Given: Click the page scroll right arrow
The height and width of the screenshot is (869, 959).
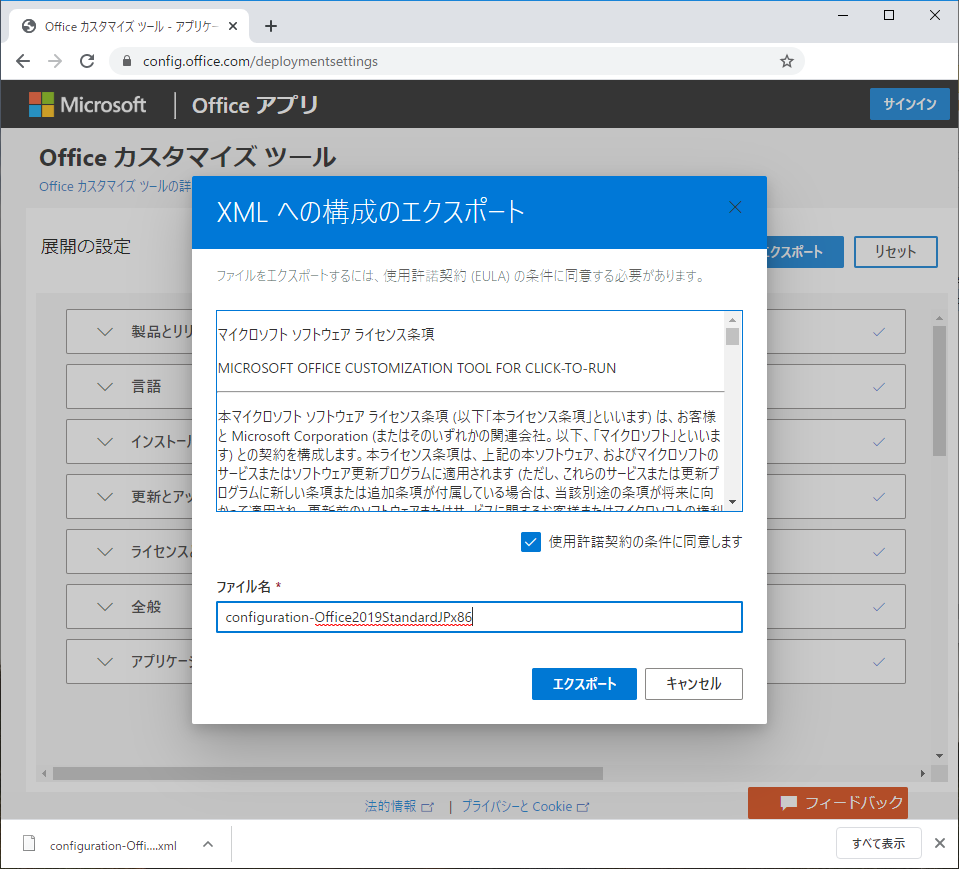Looking at the screenshot, I should tap(922, 774).
